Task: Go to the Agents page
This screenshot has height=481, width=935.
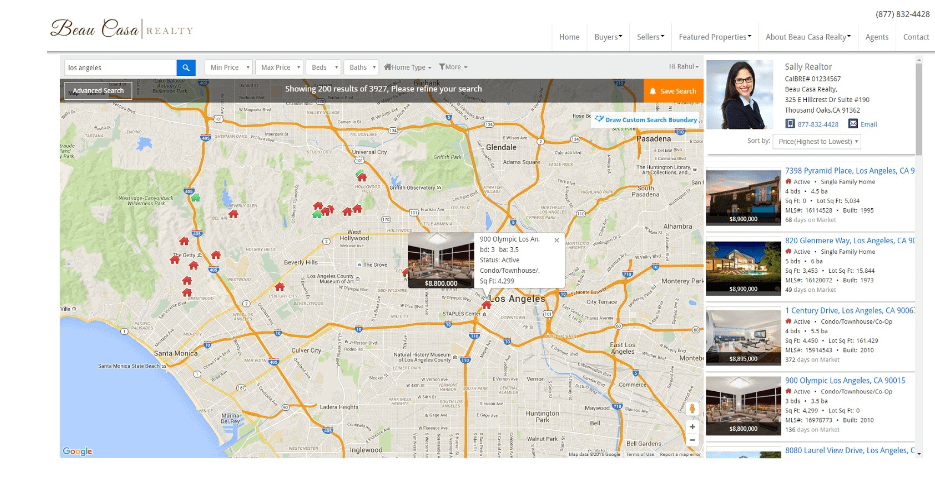Action: point(877,37)
